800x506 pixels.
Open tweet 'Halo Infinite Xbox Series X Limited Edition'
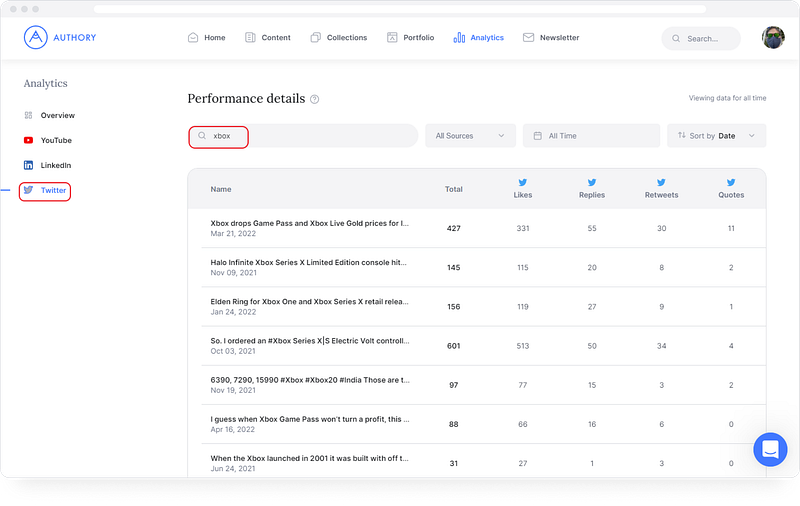(309, 263)
